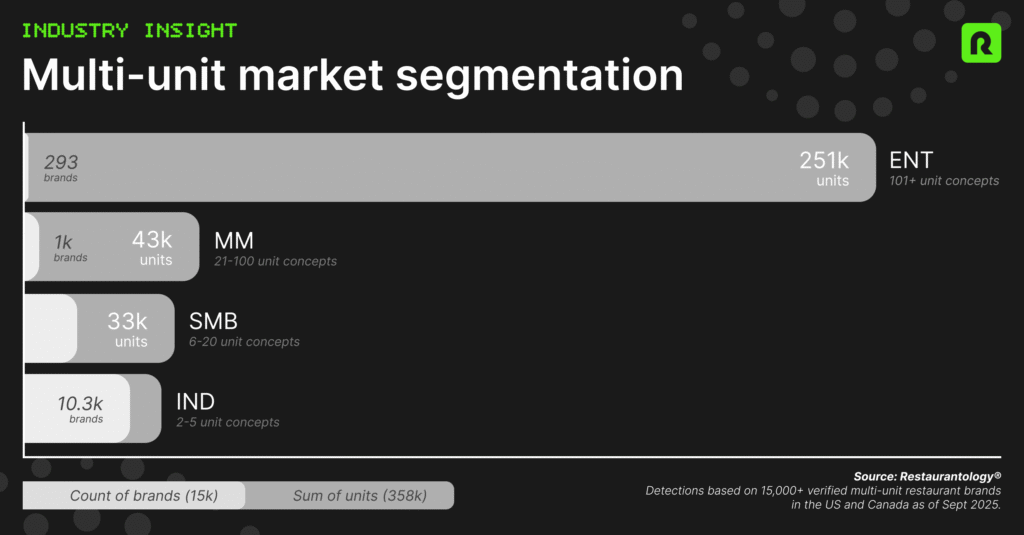
Task: Select the 33k units bar value
Action: tap(128, 328)
